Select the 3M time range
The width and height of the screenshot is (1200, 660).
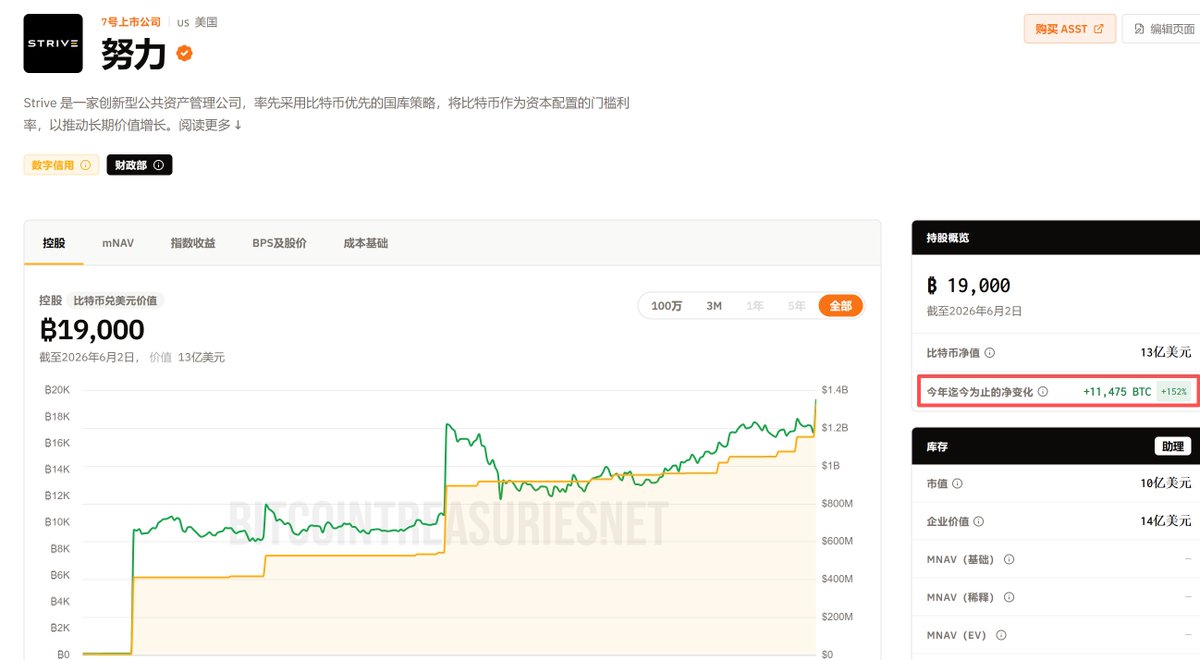[714, 306]
